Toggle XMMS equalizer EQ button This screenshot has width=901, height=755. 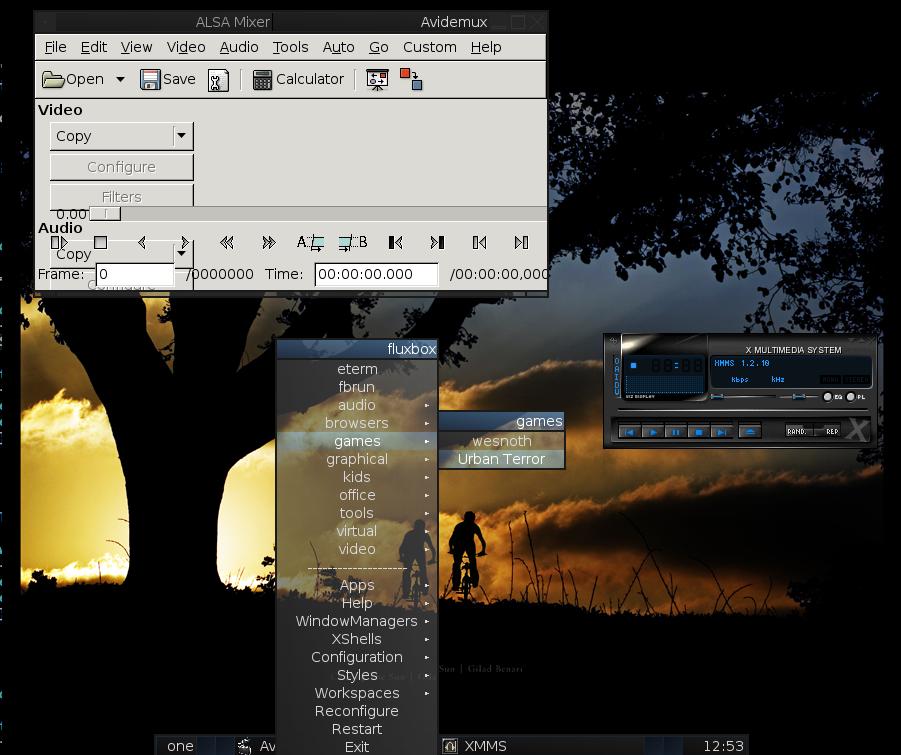833,397
